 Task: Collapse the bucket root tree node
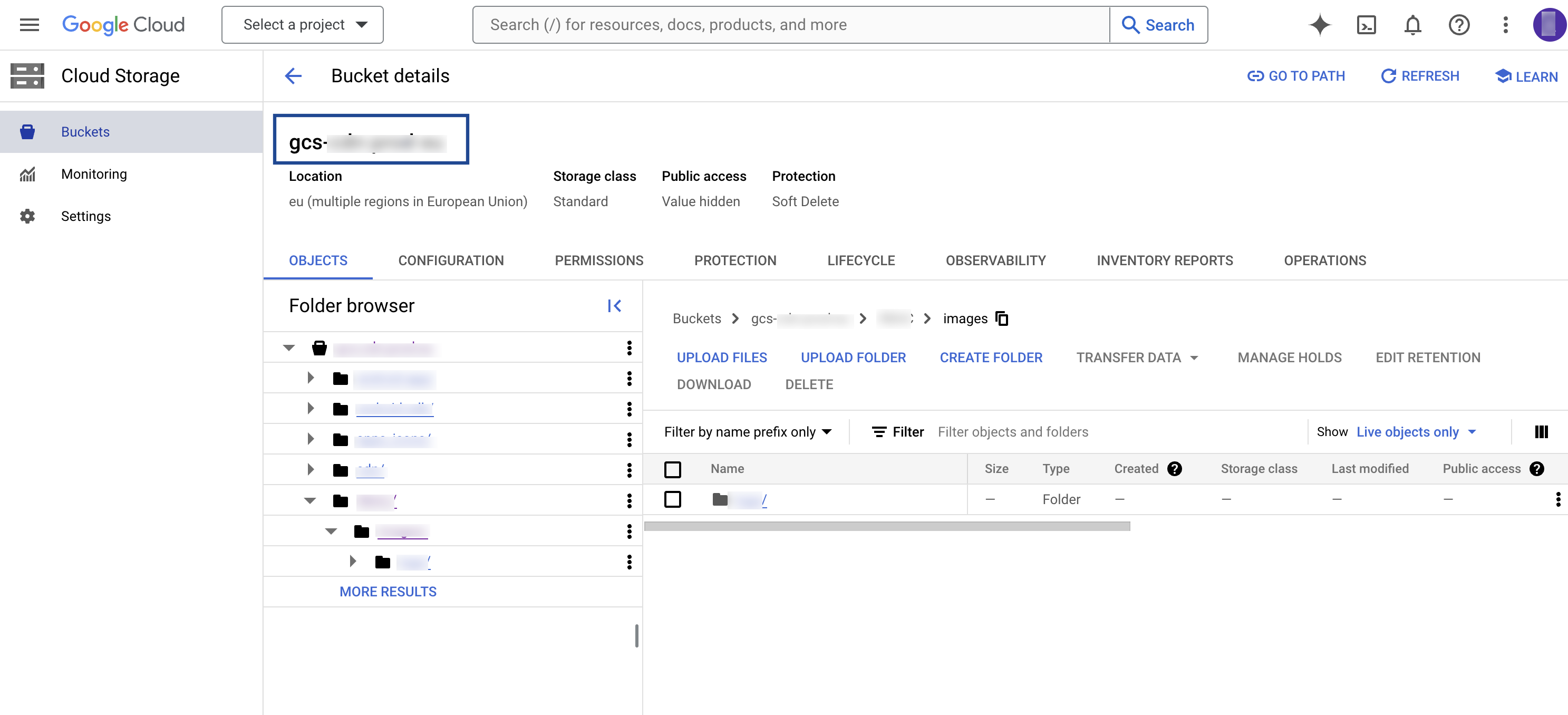pos(288,347)
